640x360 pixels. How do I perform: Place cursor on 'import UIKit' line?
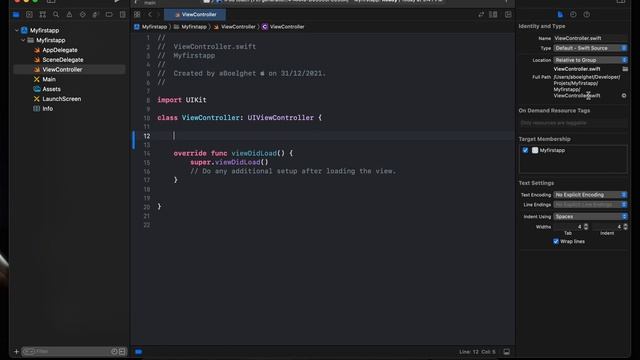(182, 100)
